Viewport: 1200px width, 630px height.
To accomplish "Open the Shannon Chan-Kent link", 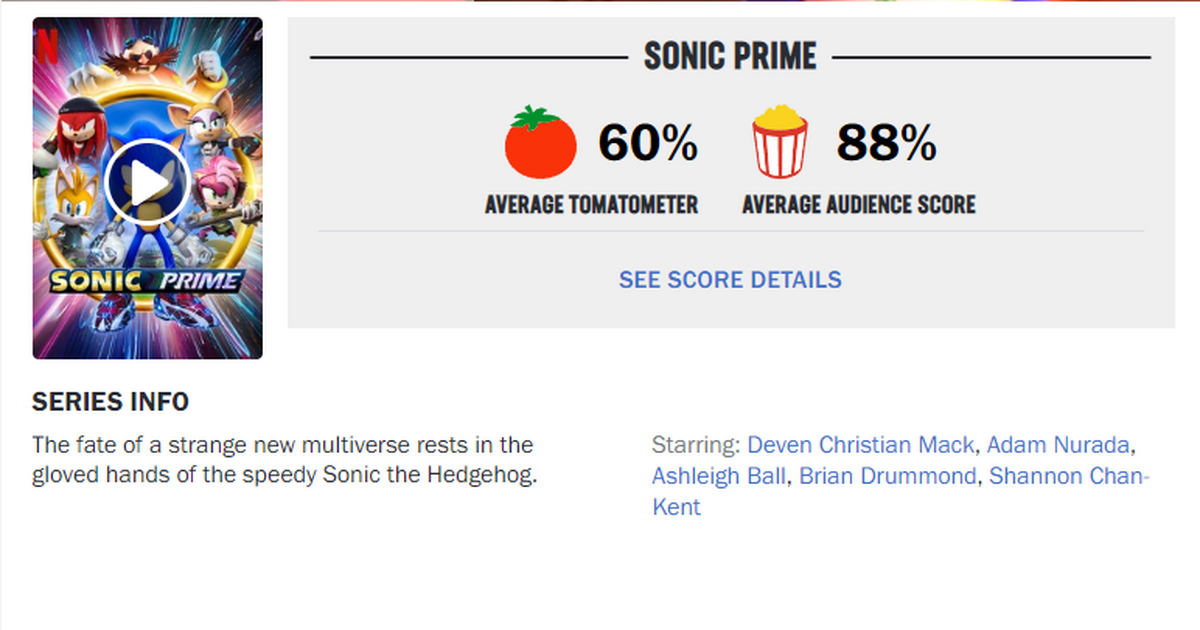I will tap(1068, 476).
